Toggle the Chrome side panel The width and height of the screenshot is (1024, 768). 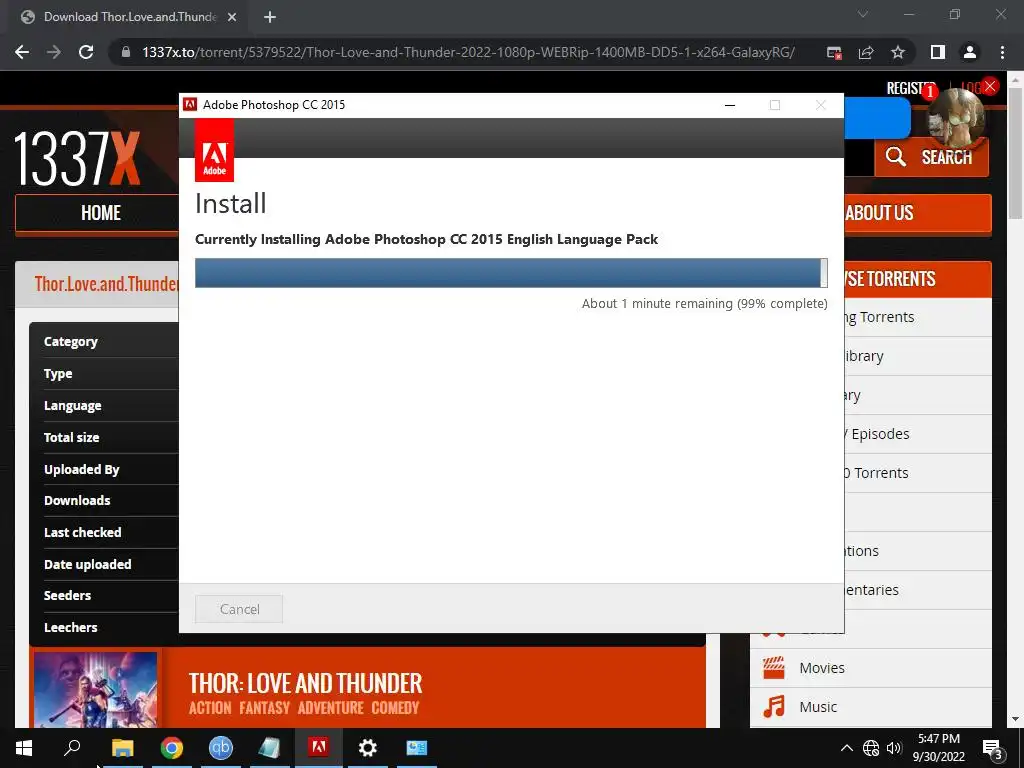point(938,52)
